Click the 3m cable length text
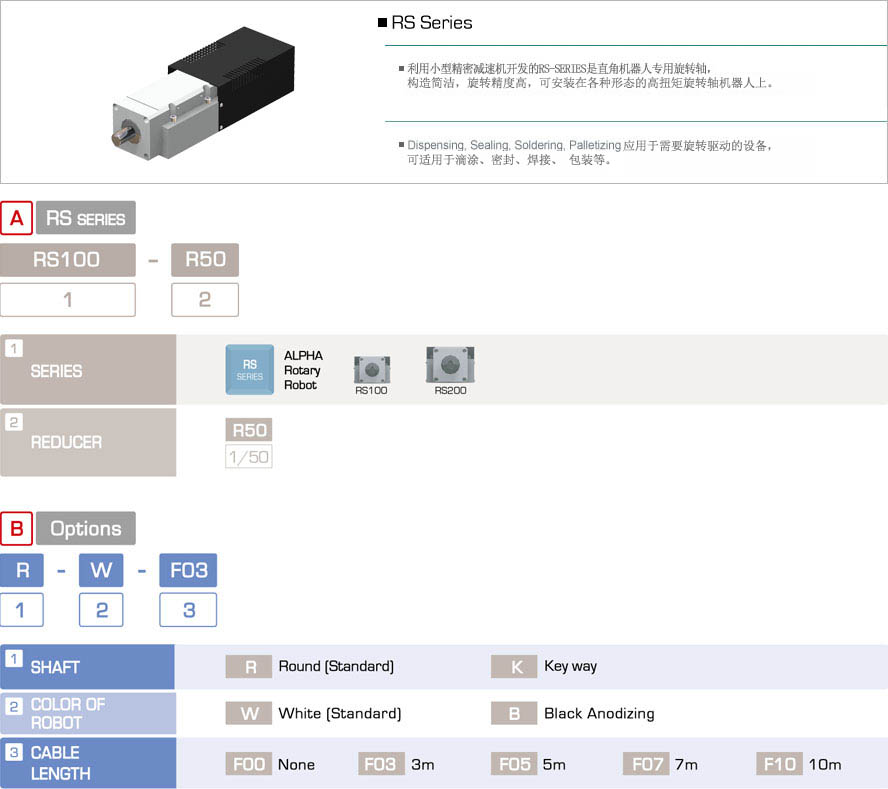 [x=422, y=765]
